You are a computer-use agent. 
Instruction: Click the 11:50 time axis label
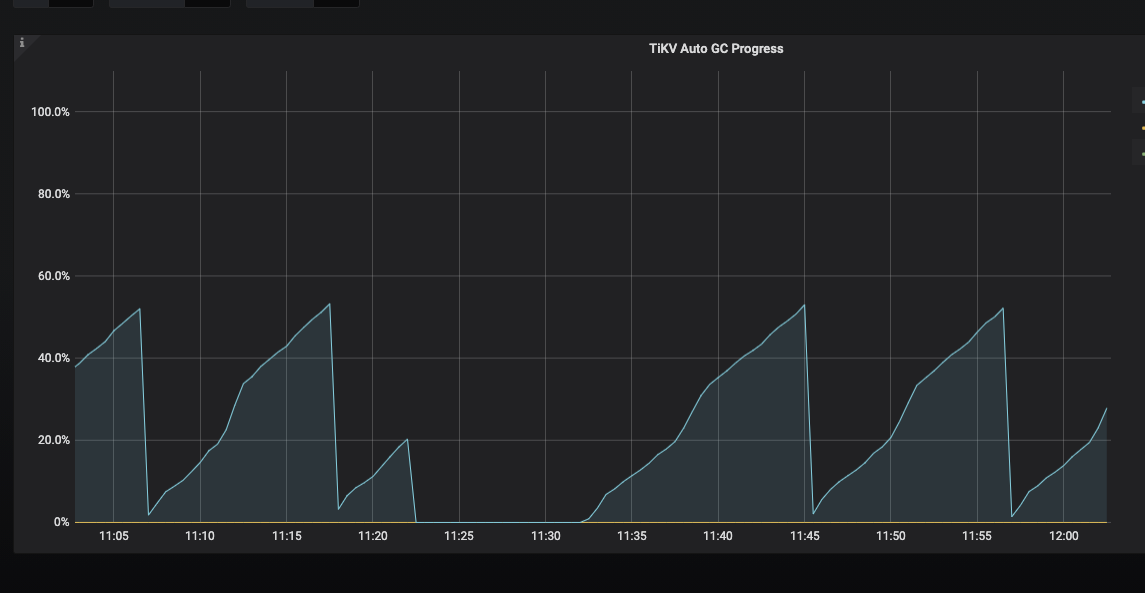coord(890,536)
